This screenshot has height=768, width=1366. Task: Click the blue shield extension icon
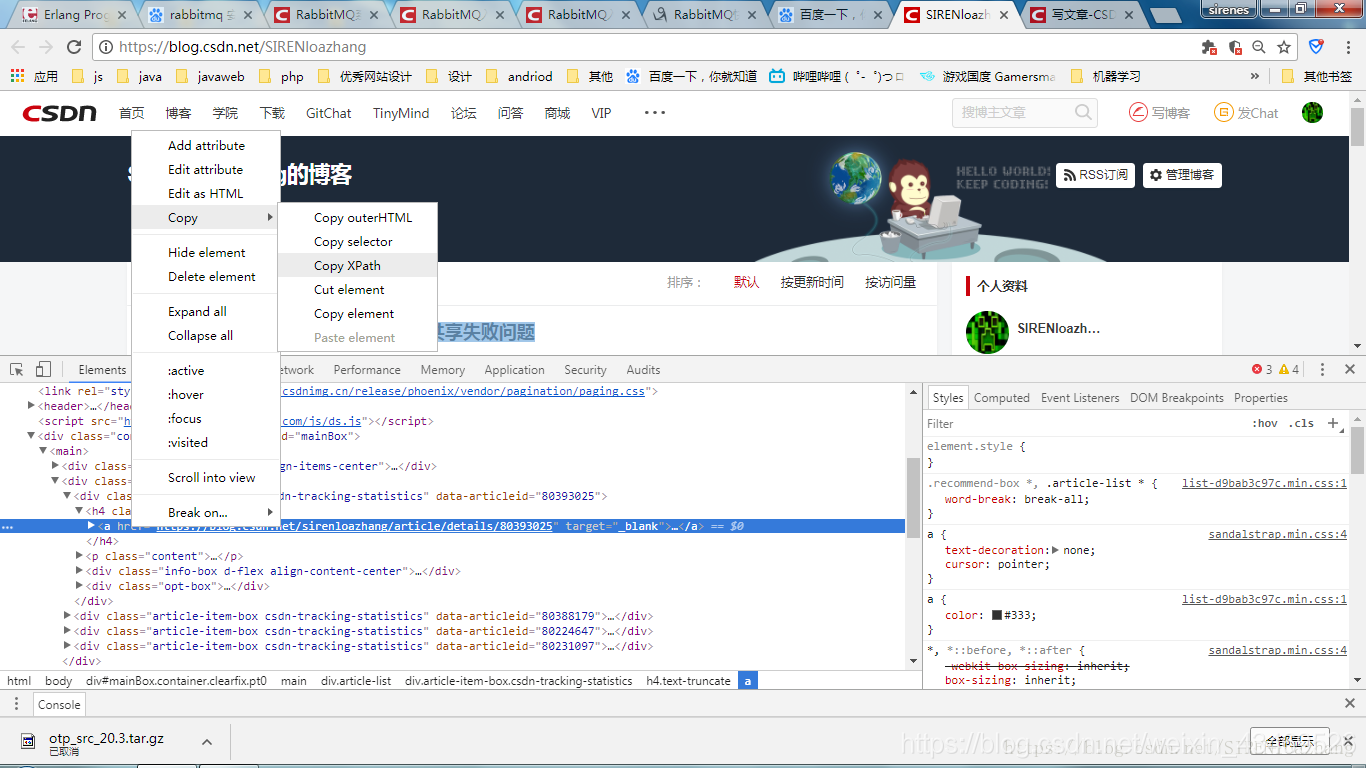click(x=1316, y=47)
